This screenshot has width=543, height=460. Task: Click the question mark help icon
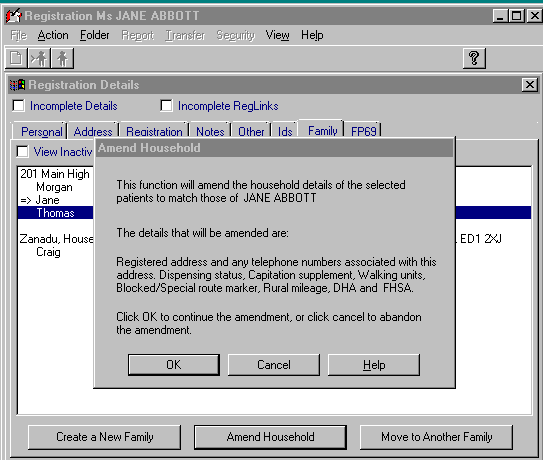[x=474, y=58]
